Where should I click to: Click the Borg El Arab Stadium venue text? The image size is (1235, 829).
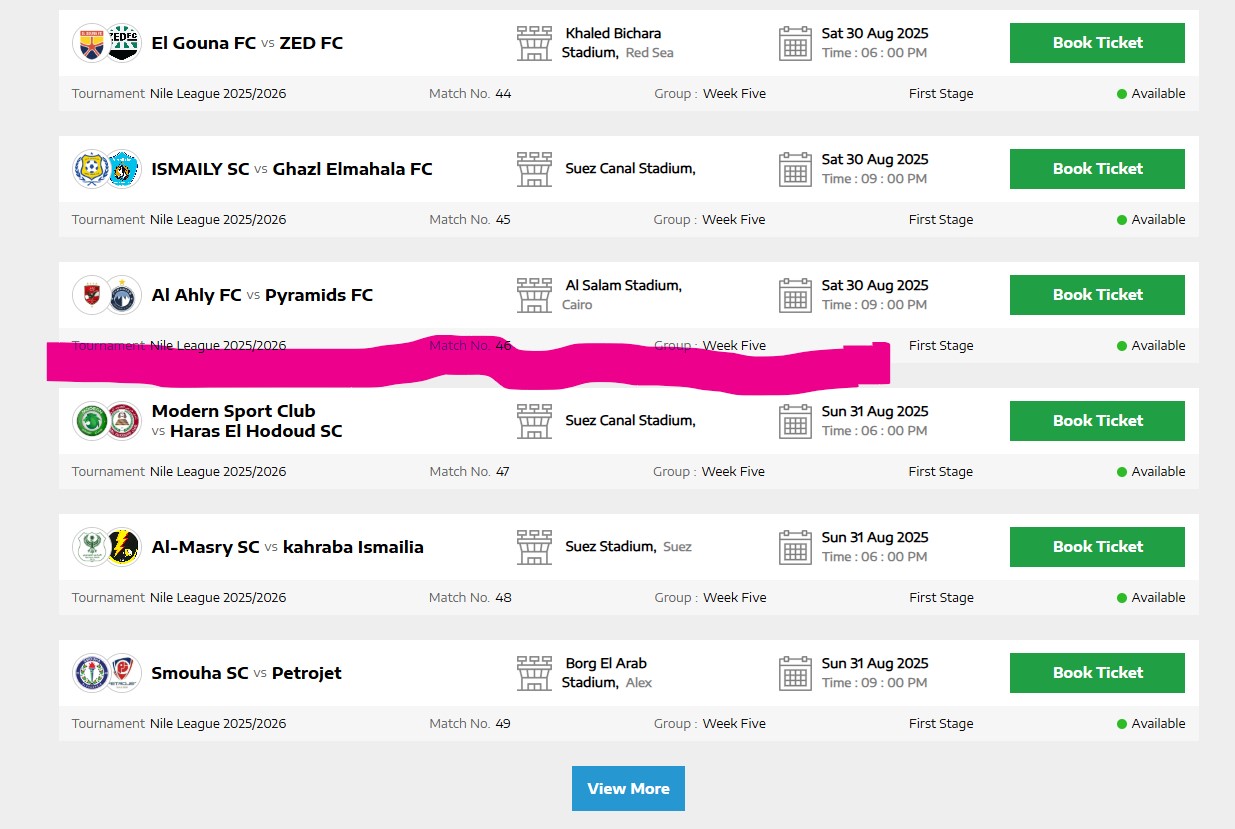[x=607, y=673]
